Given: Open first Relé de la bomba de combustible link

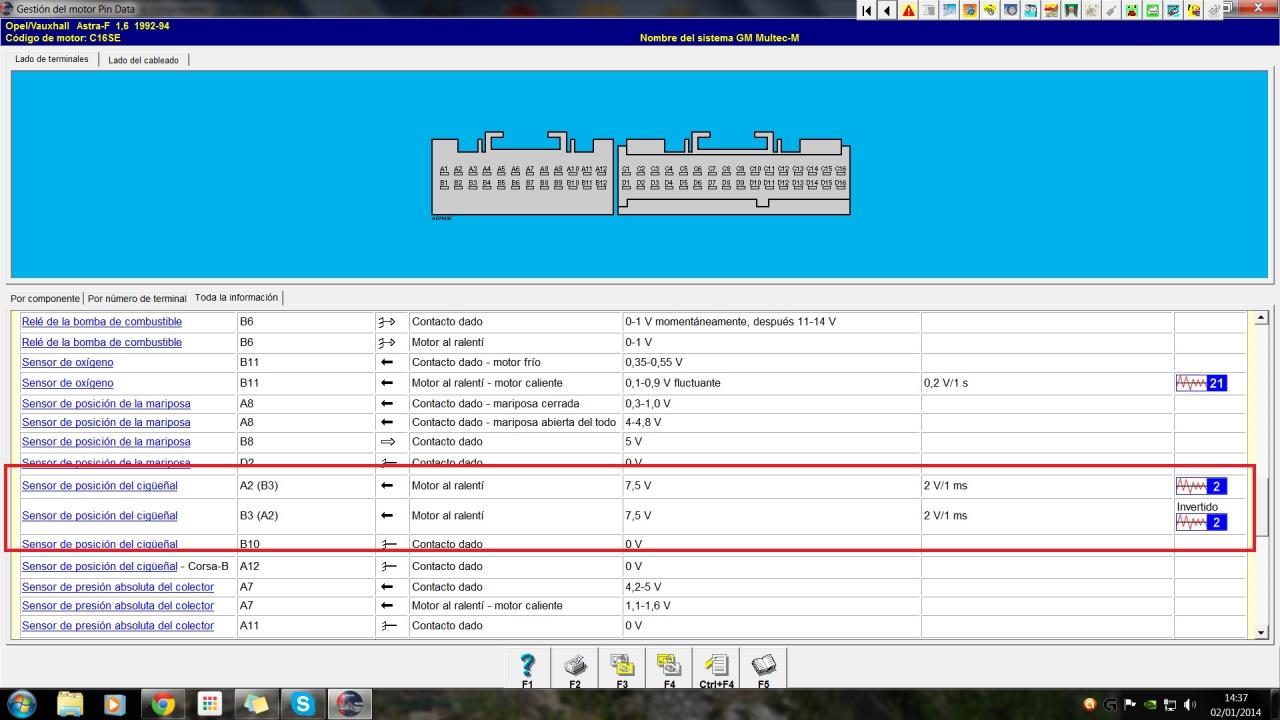Looking at the screenshot, I should (101, 322).
